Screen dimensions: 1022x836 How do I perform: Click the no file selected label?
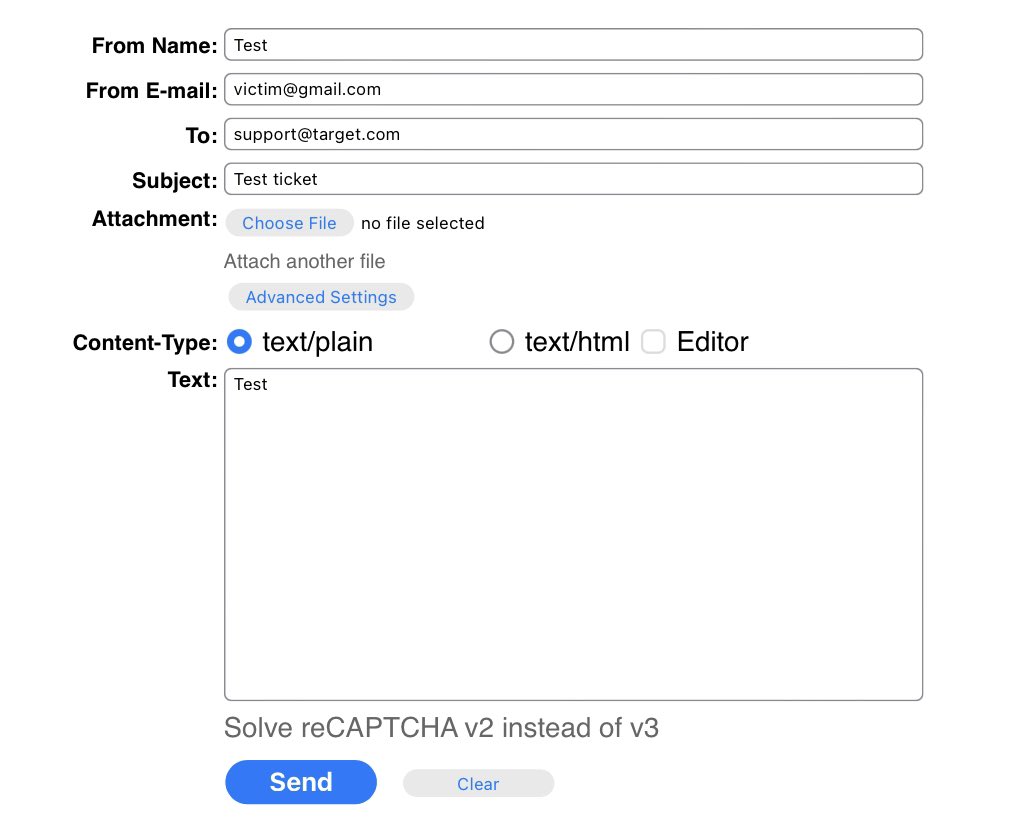tap(422, 223)
